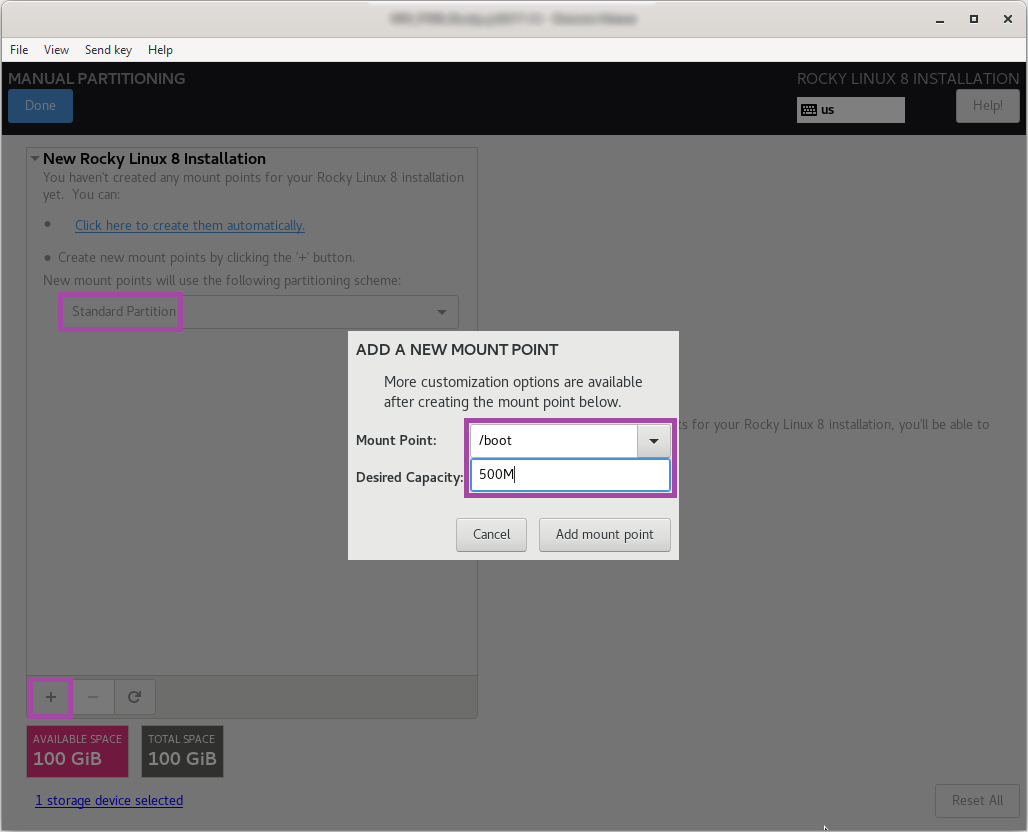Click the minus remove mount point icon
Screen dimensions: 1028x832
point(92,697)
